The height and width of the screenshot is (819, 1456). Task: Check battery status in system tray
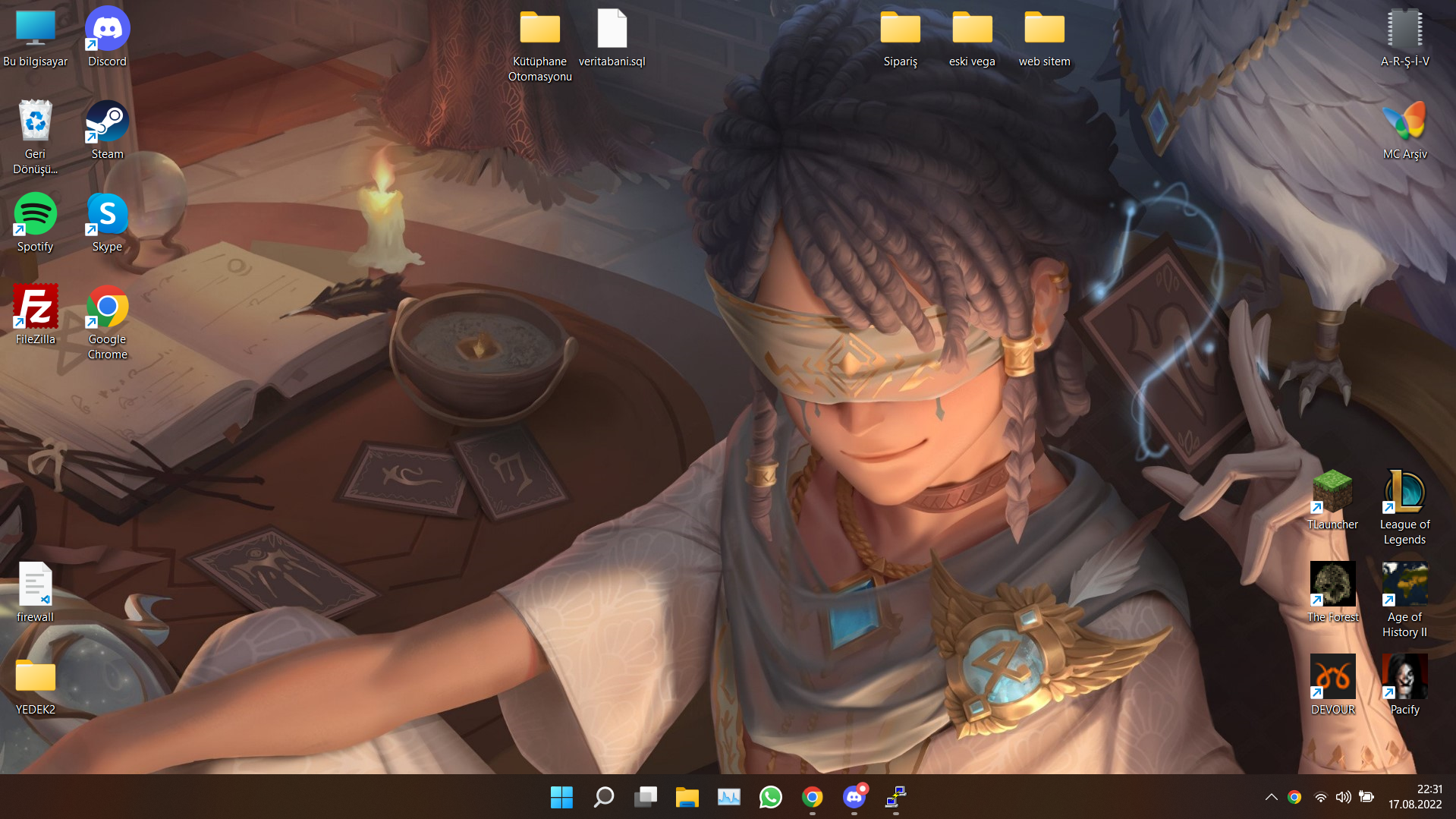(1366, 797)
